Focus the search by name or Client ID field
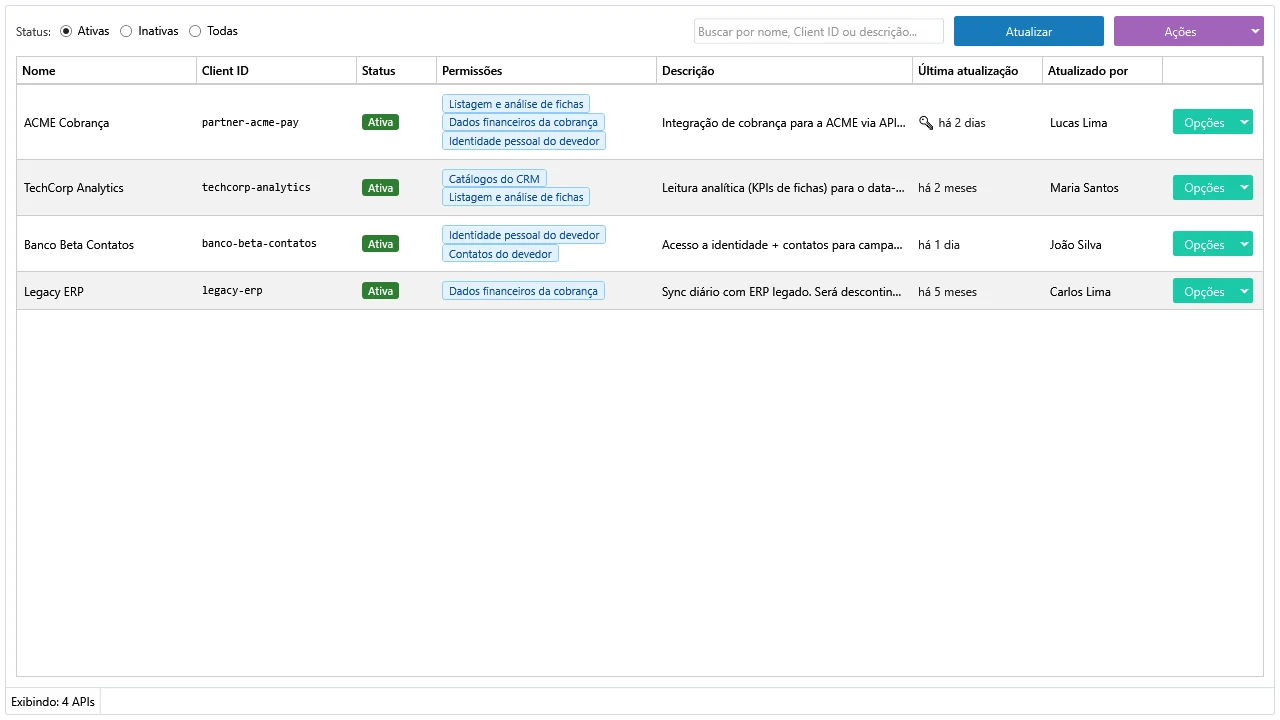 819,31
